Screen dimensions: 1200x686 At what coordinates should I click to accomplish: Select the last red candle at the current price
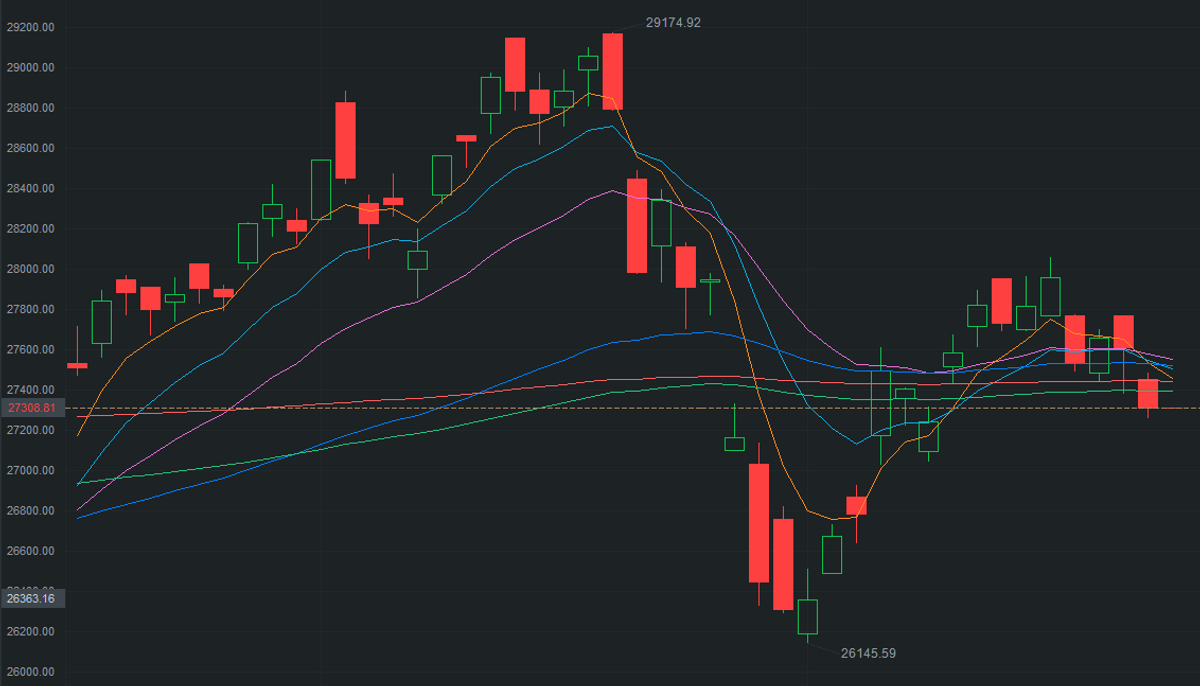click(x=1148, y=394)
